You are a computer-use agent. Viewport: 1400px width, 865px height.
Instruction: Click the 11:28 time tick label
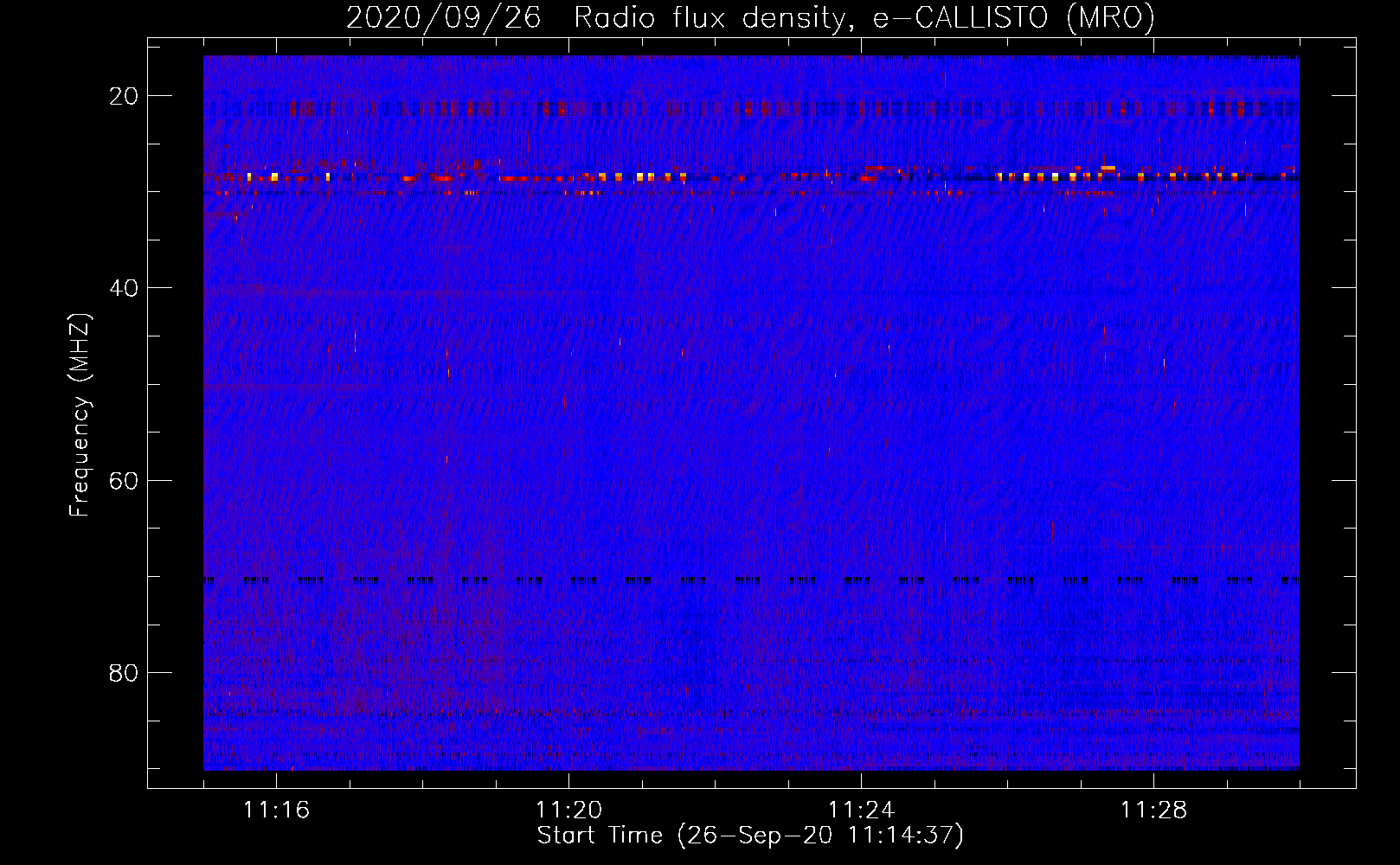(x=1154, y=811)
